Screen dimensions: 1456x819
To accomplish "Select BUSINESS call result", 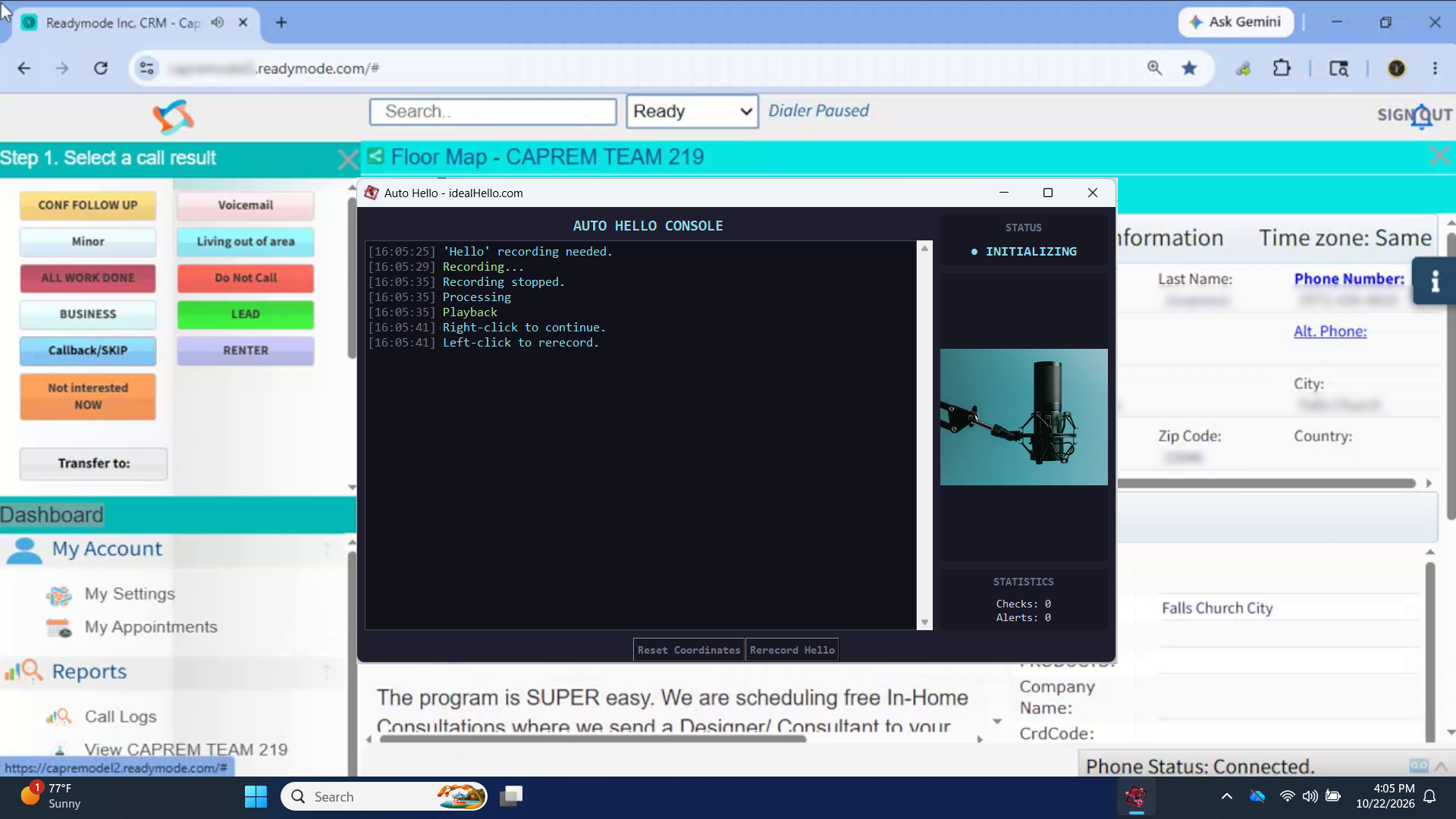I will (88, 315).
